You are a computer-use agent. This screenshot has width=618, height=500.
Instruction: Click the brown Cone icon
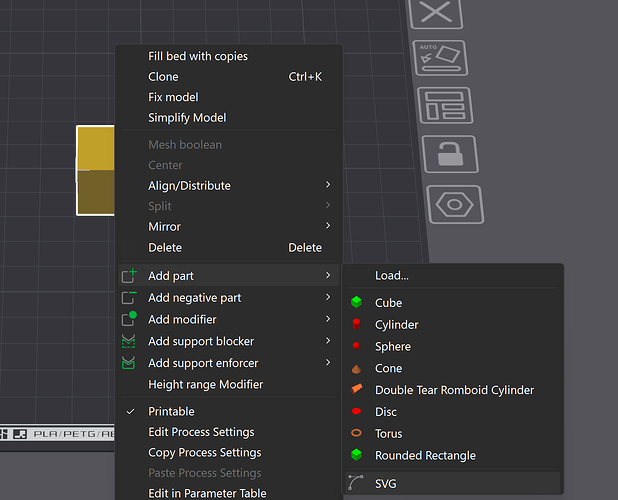click(x=356, y=369)
